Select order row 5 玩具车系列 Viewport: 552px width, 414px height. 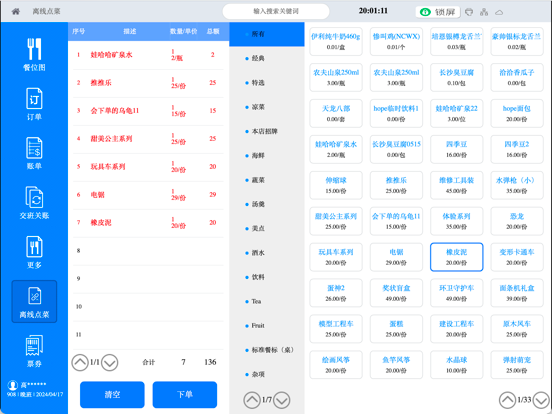point(148,167)
